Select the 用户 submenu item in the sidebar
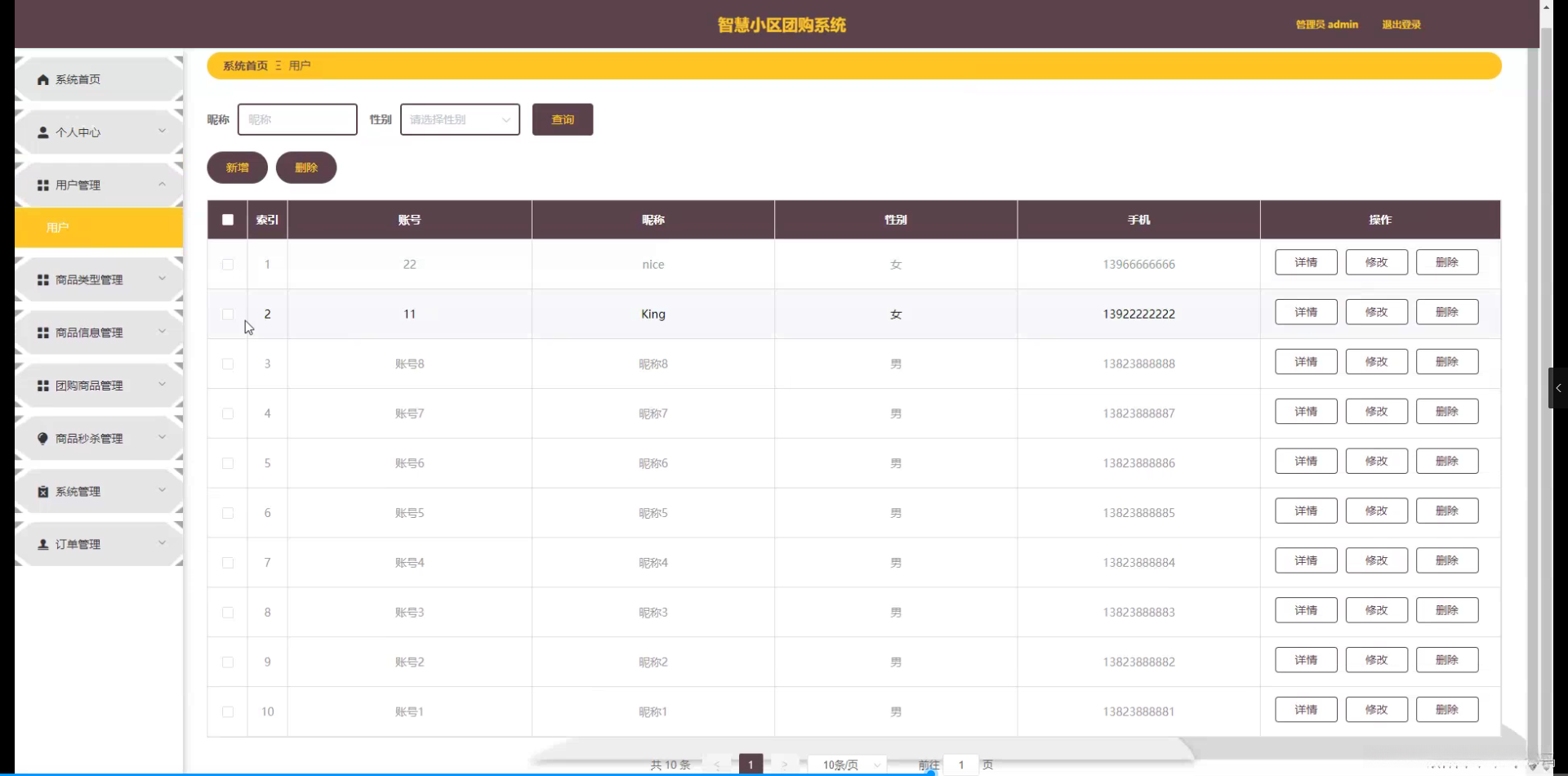The height and width of the screenshot is (776, 1568). pyautogui.click(x=99, y=228)
